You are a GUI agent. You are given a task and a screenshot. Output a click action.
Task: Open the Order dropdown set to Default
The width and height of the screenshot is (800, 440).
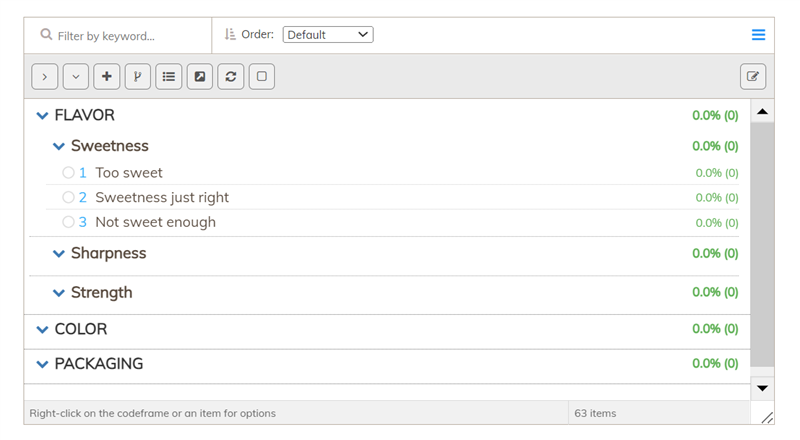328,35
